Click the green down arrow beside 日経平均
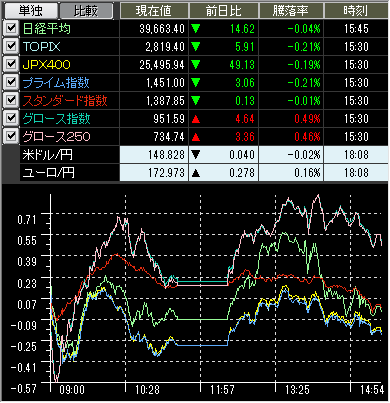This screenshot has width=390, height=403. 196,29
